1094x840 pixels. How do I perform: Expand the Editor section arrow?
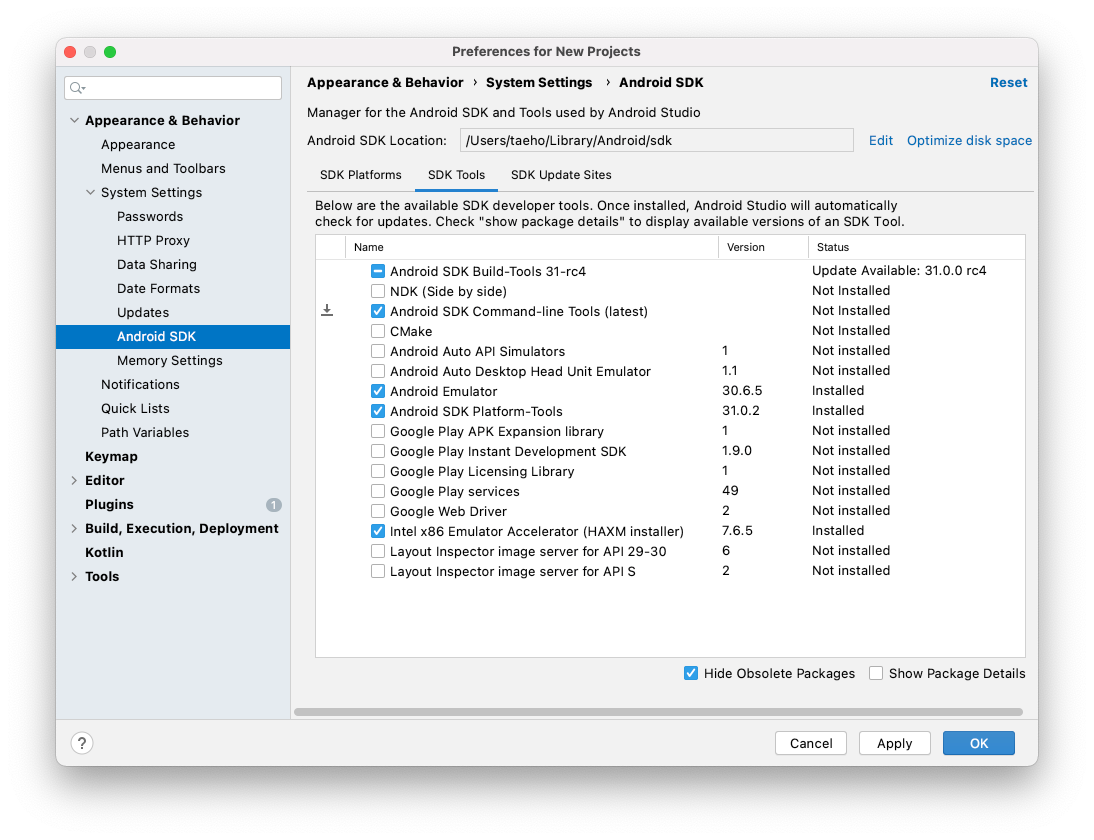click(x=74, y=480)
